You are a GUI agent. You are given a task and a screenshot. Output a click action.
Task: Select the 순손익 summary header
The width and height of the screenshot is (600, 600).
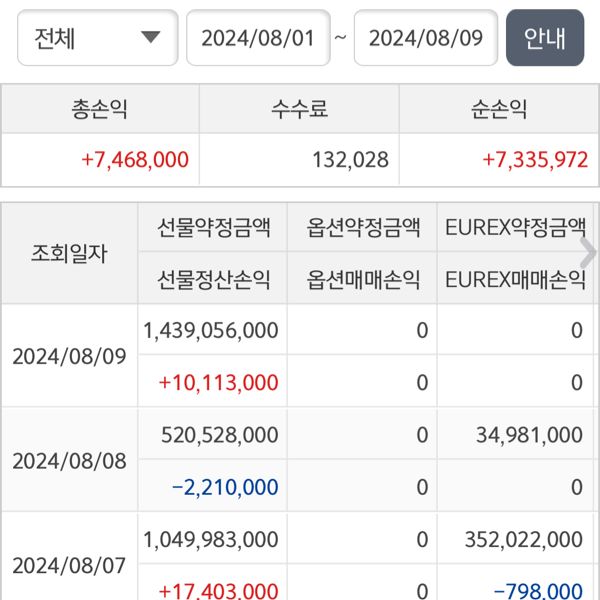coord(498,109)
